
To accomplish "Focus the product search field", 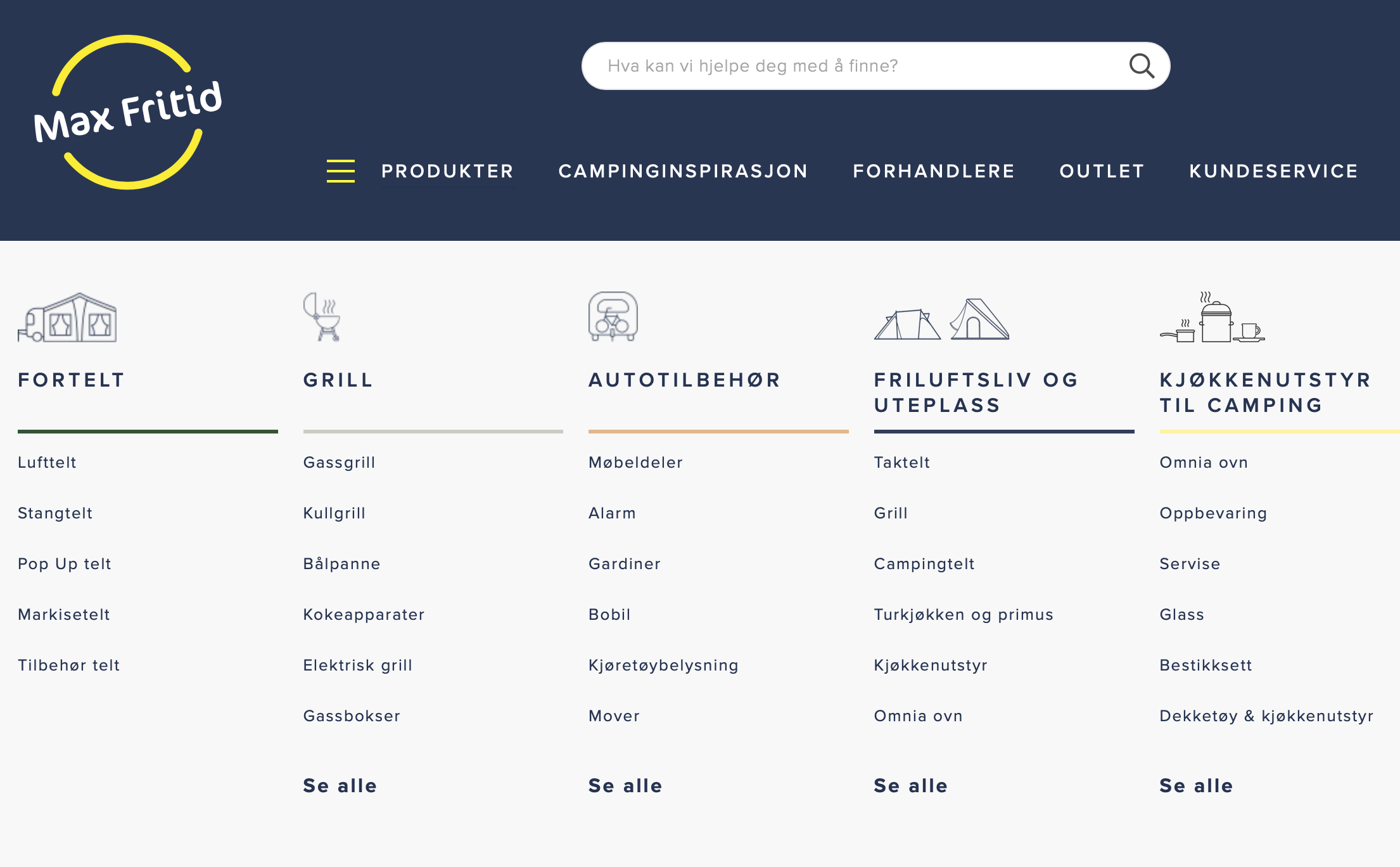I will point(855,66).
